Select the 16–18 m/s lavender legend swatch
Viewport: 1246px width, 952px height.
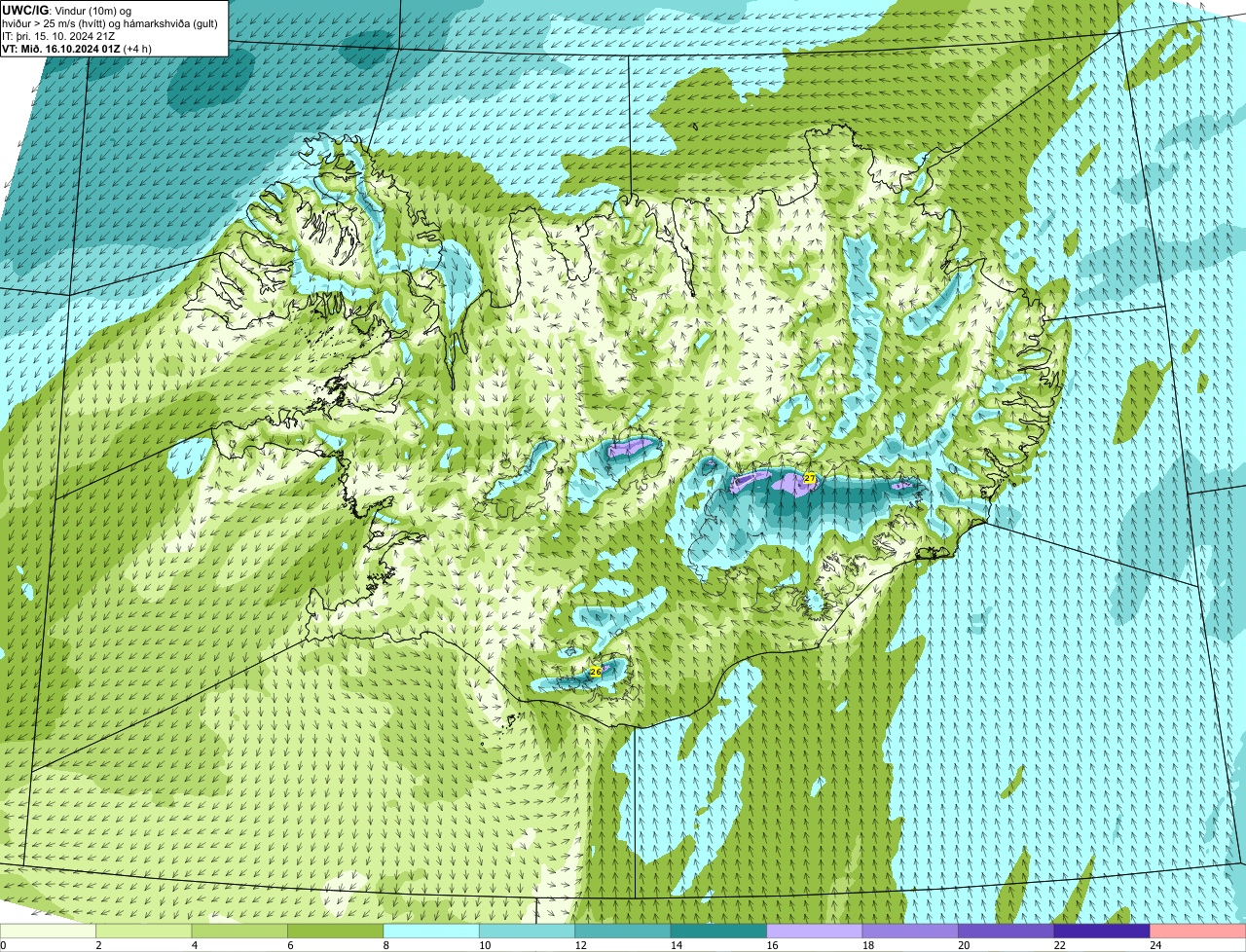click(815, 932)
